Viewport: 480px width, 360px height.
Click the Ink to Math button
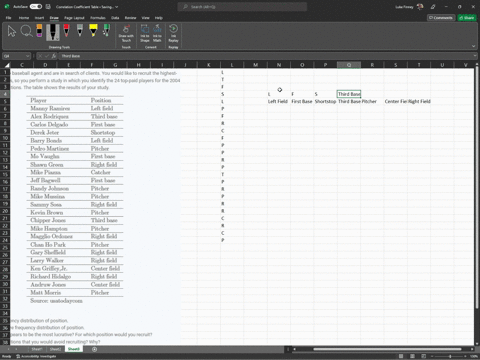click(157, 33)
